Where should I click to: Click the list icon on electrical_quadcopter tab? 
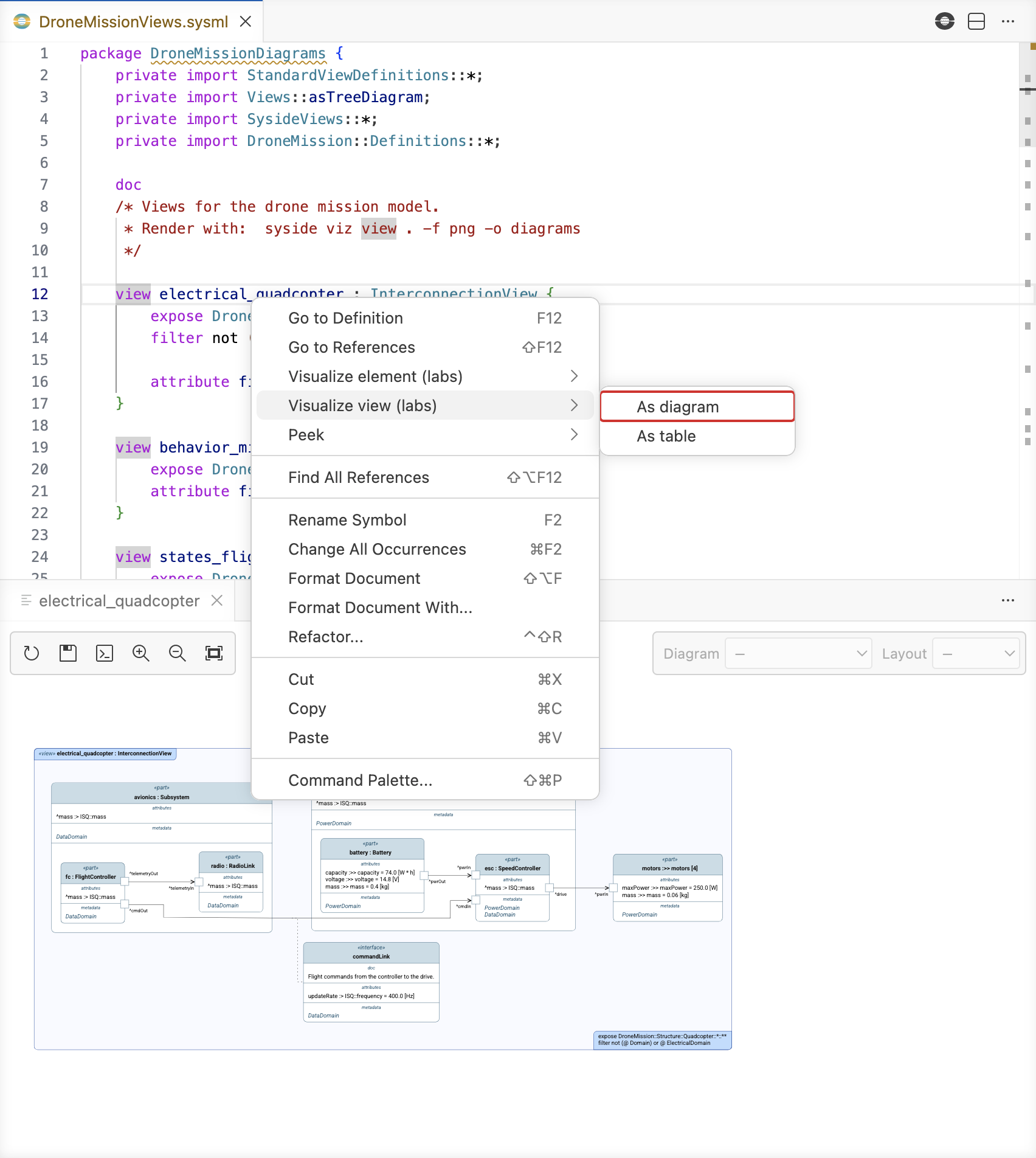pyautogui.click(x=26, y=600)
